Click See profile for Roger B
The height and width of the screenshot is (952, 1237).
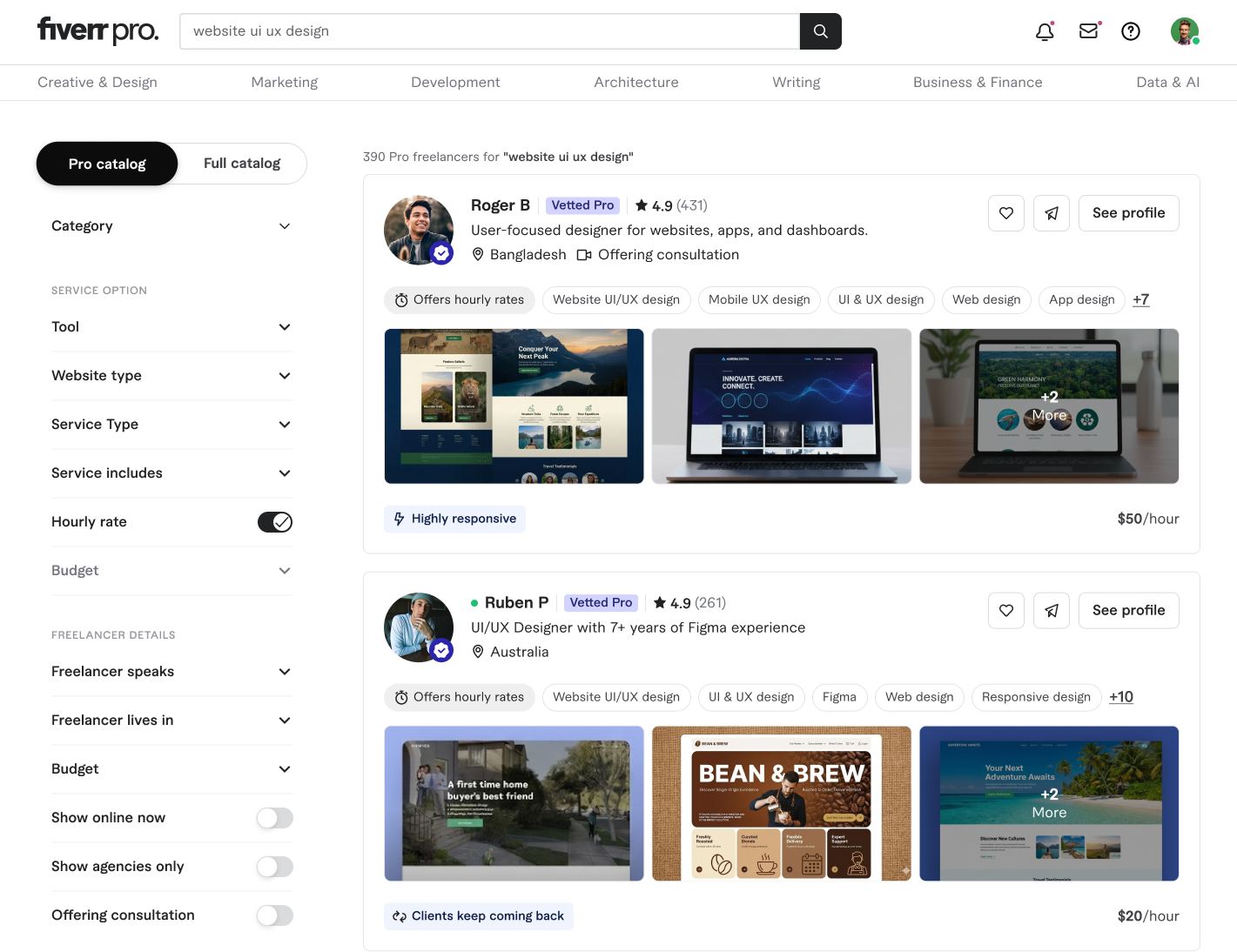tap(1128, 213)
